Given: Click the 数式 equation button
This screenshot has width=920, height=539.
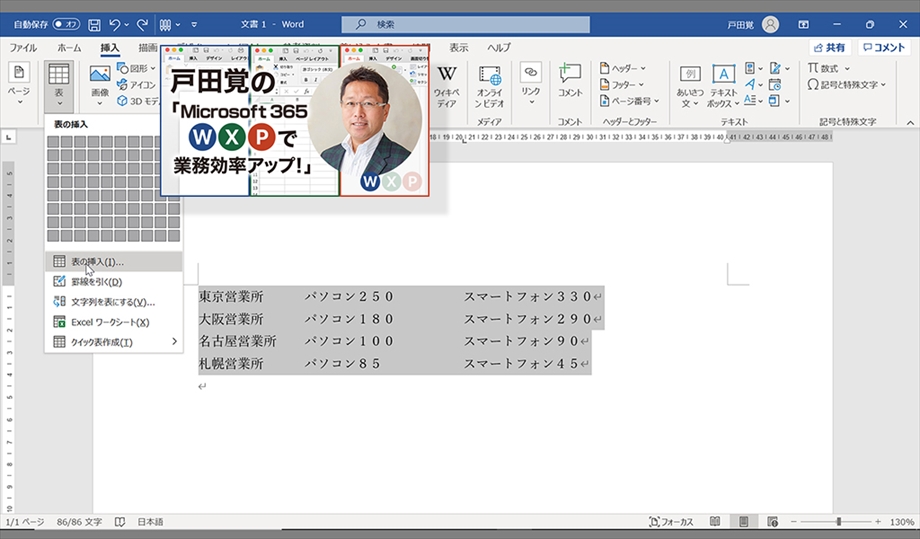Looking at the screenshot, I should 828,69.
